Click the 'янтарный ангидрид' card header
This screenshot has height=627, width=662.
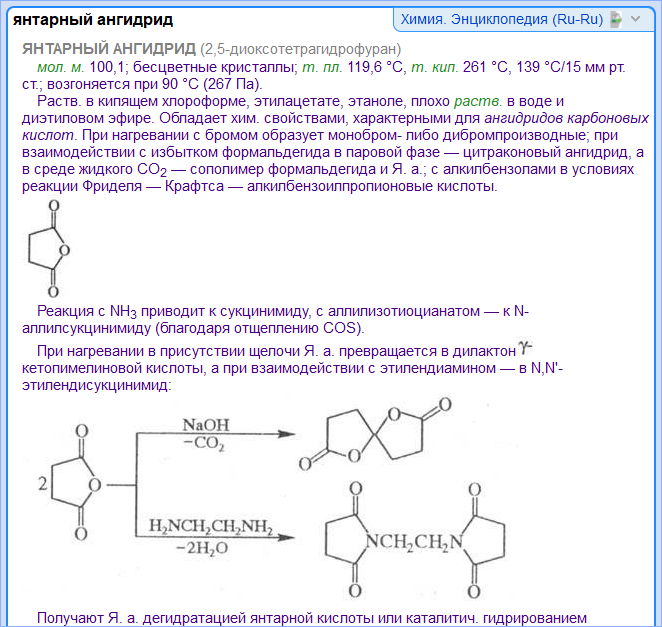(92, 19)
